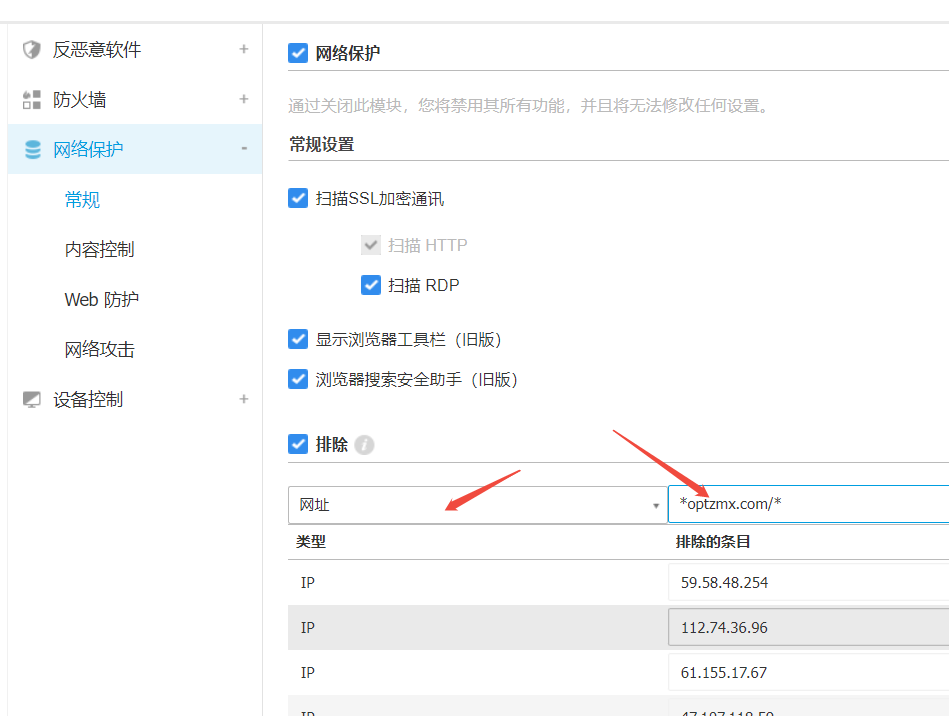Click the info icon next to 排除

coord(365,445)
